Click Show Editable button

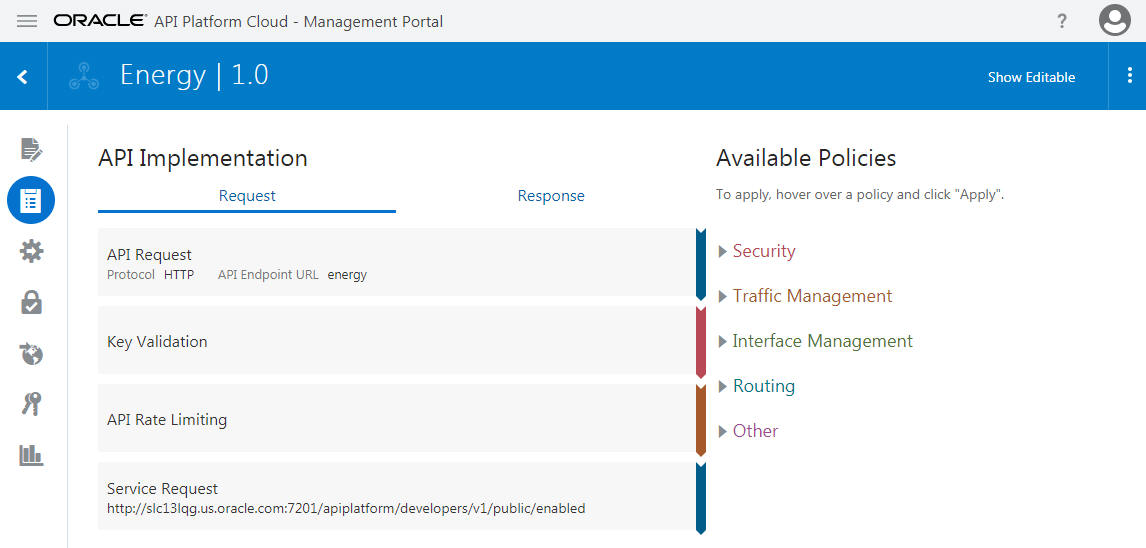tap(1031, 77)
